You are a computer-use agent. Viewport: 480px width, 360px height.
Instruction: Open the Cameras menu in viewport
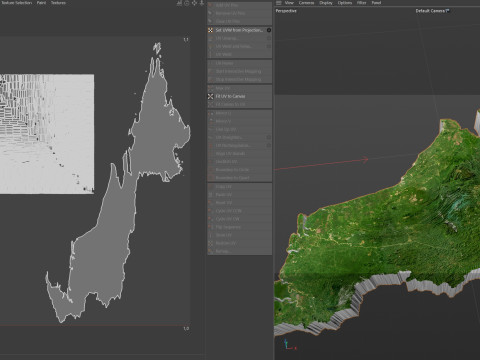point(306,3)
